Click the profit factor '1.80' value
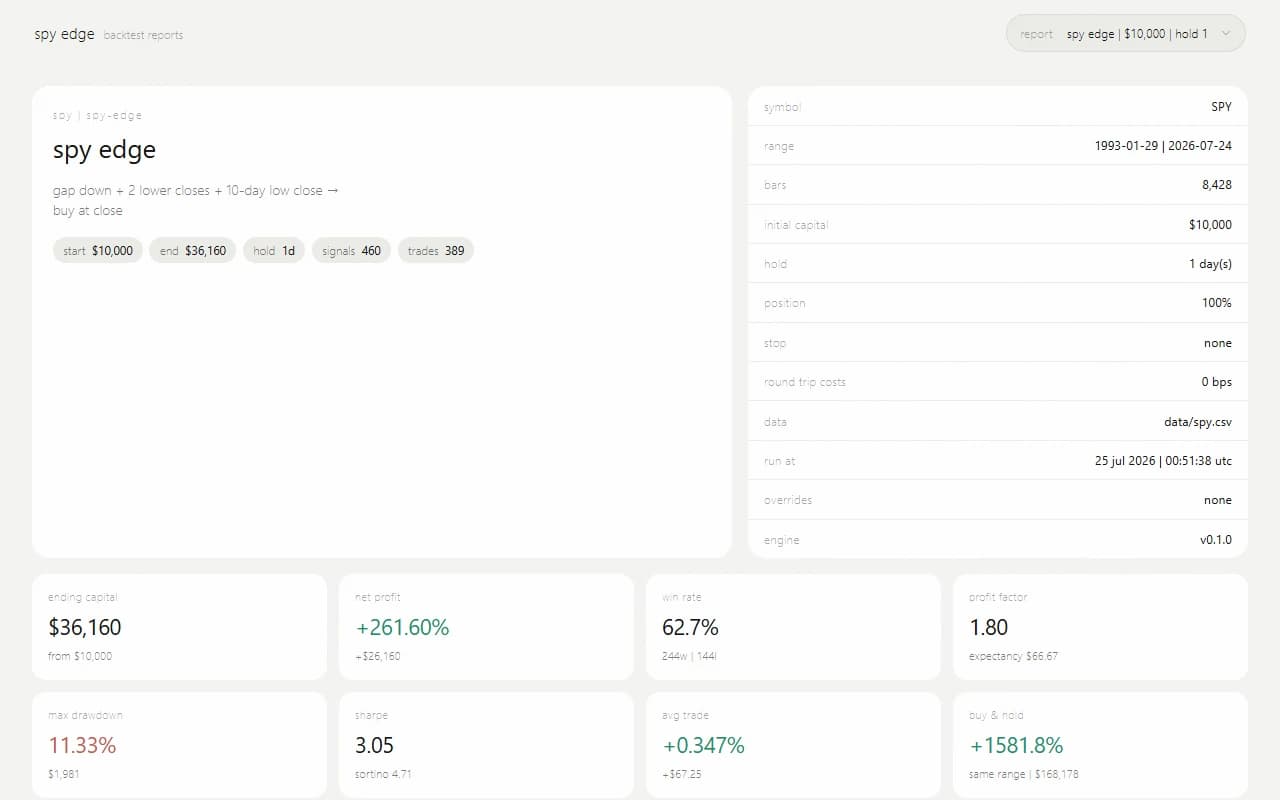This screenshot has width=1280, height=800. tap(988, 627)
